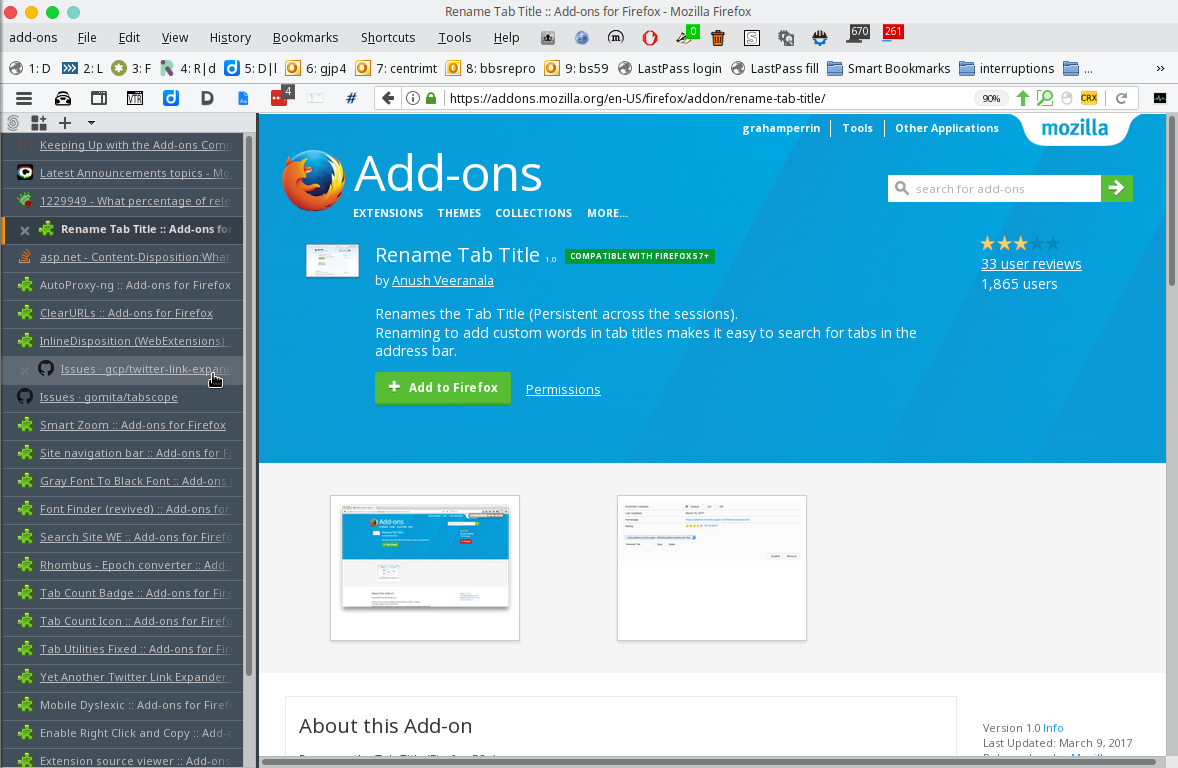1178x768 pixels.
Task: Open the 90% zoom level indicator
Action: click(991, 98)
